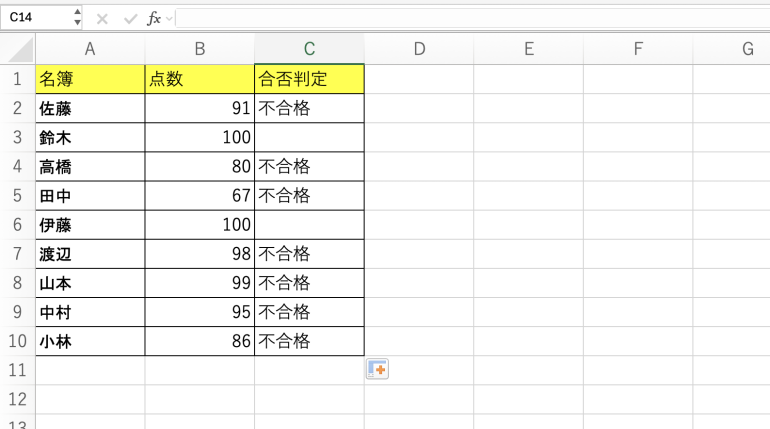
Task: Select row 1 header
Action: [17, 79]
